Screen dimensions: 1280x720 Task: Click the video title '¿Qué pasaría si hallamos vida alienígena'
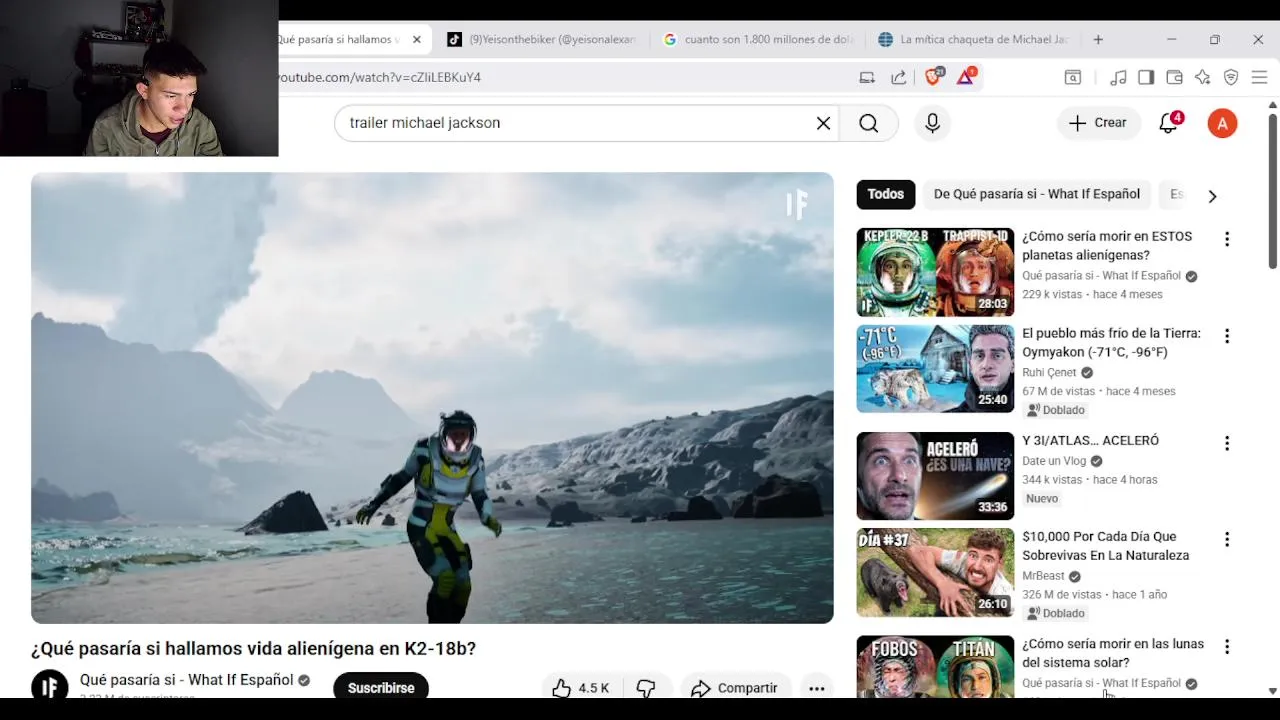point(253,649)
